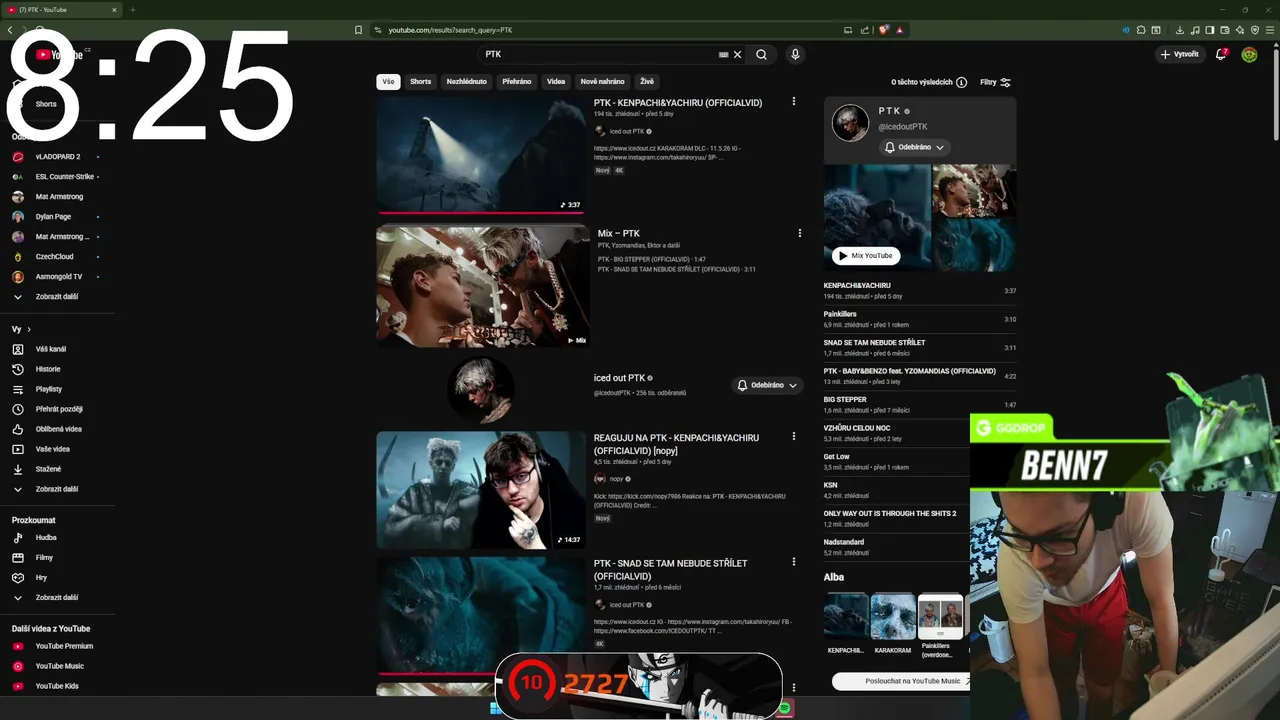
Task: Open more options for KENPACHI&YACHIRU video
Action: [794, 102]
